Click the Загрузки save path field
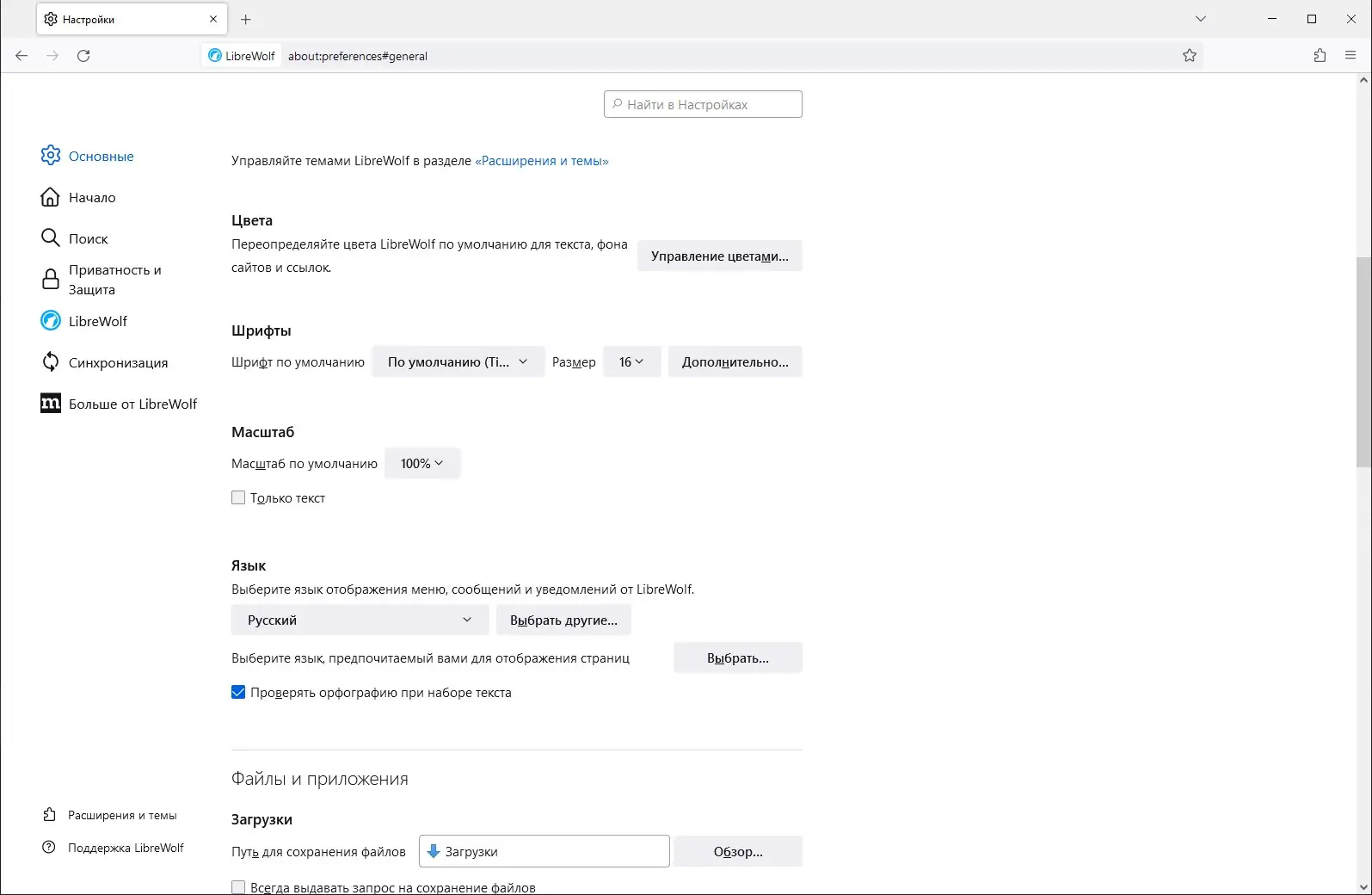This screenshot has width=1372, height=895. [544, 851]
